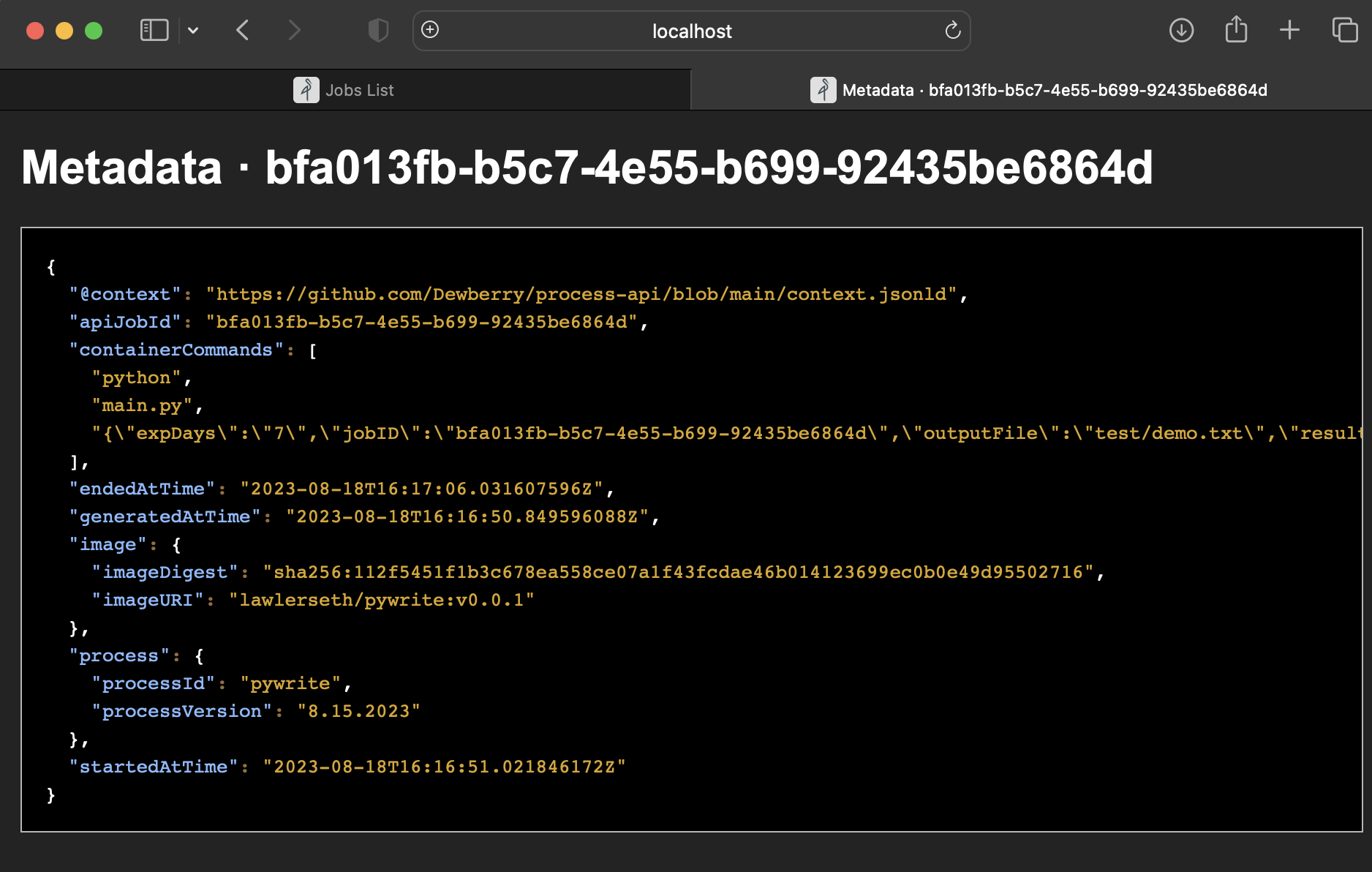
Task: Click the "apiJobId" key
Action: [125, 322]
